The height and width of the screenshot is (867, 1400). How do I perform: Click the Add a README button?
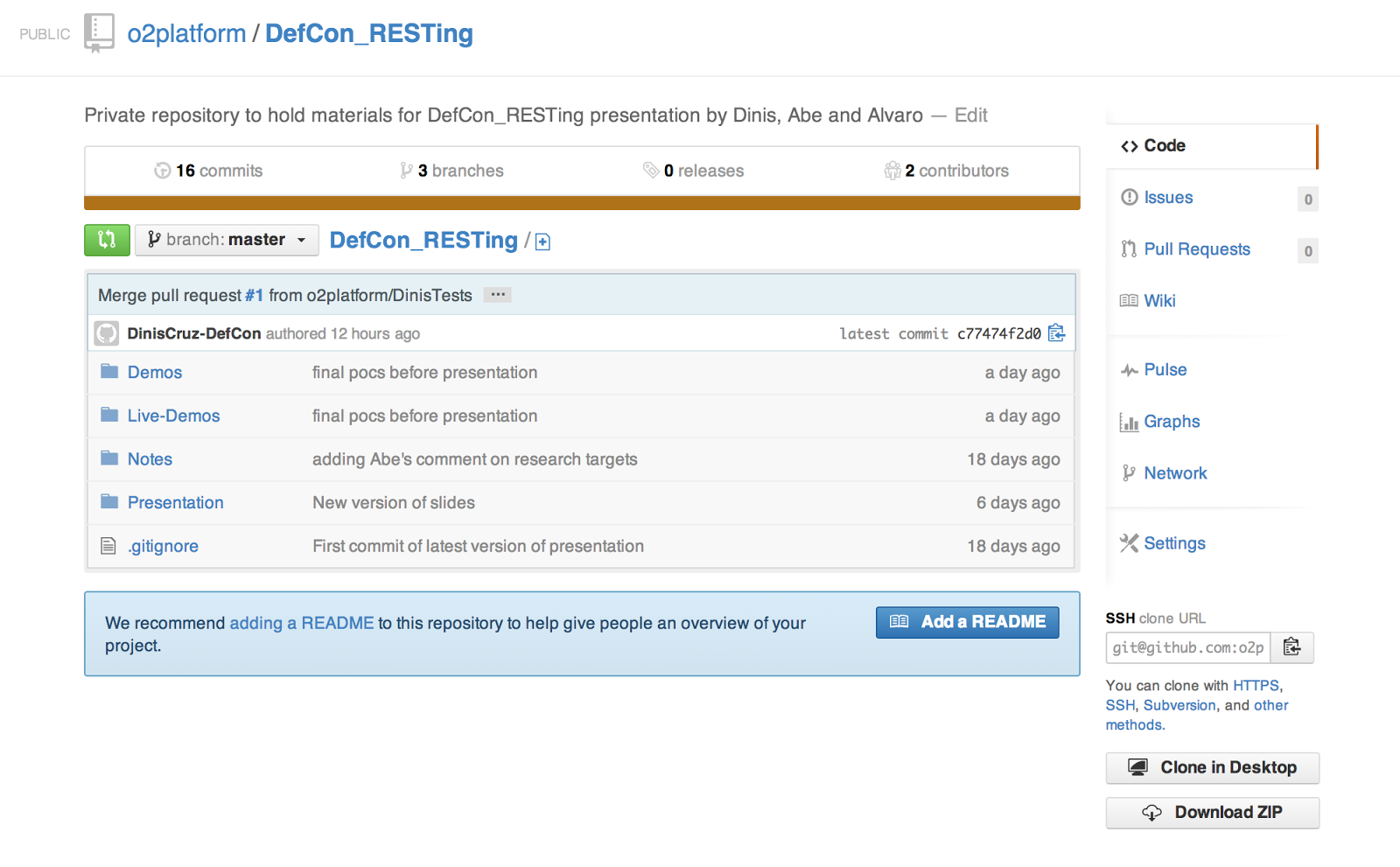(x=967, y=622)
